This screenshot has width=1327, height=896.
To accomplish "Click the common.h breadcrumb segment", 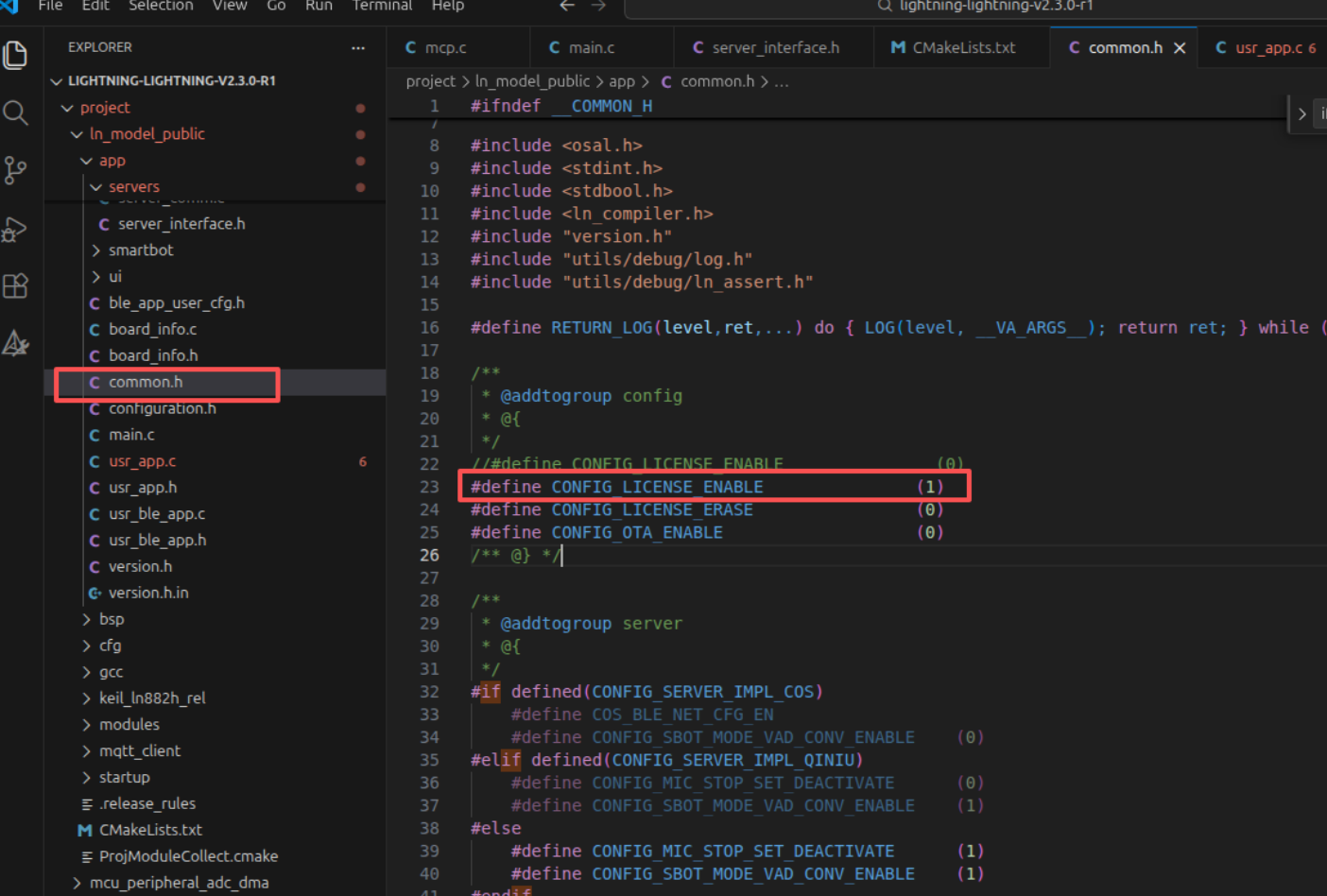I will coord(717,82).
